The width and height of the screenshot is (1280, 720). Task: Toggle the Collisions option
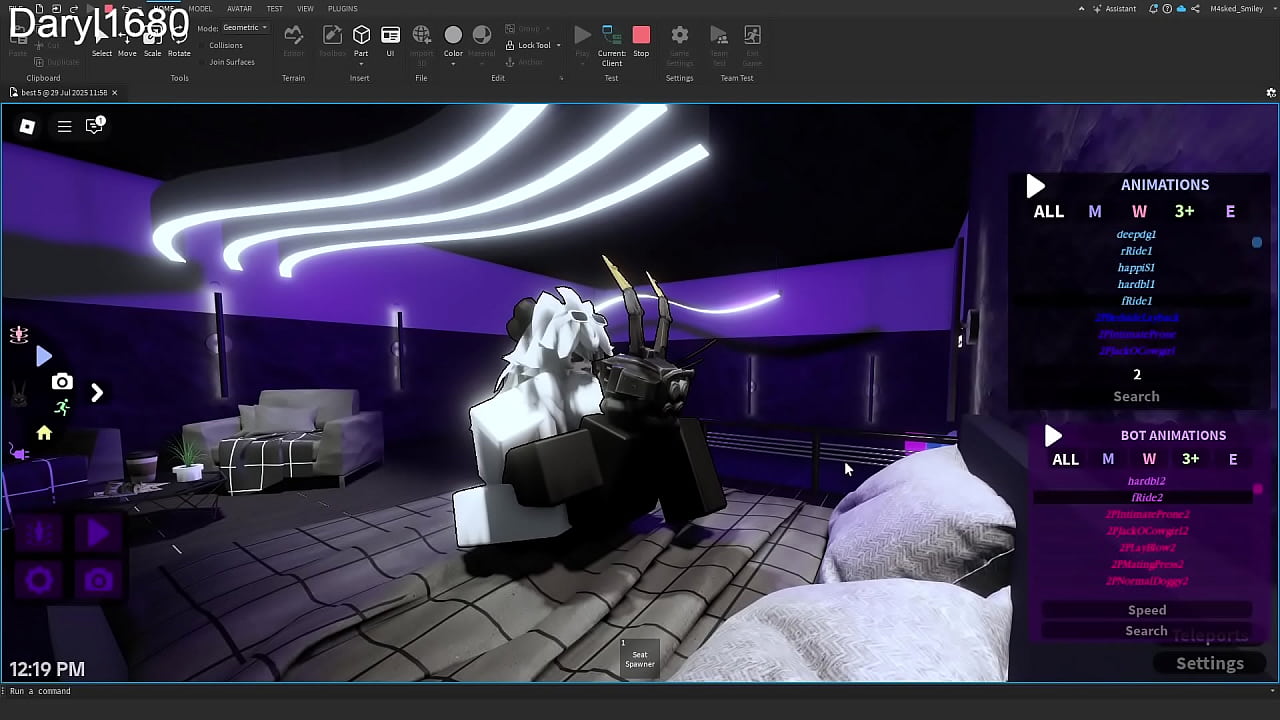coord(225,45)
